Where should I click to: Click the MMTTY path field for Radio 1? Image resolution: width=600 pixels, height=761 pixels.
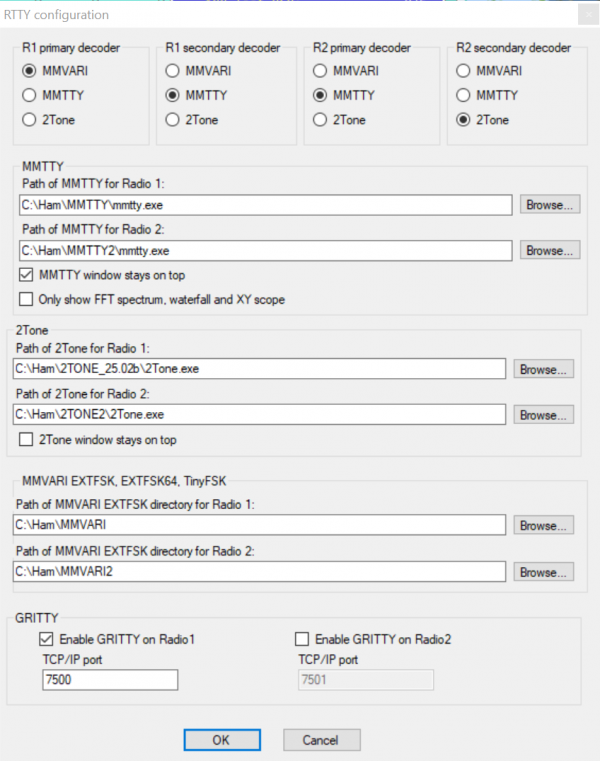click(266, 205)
